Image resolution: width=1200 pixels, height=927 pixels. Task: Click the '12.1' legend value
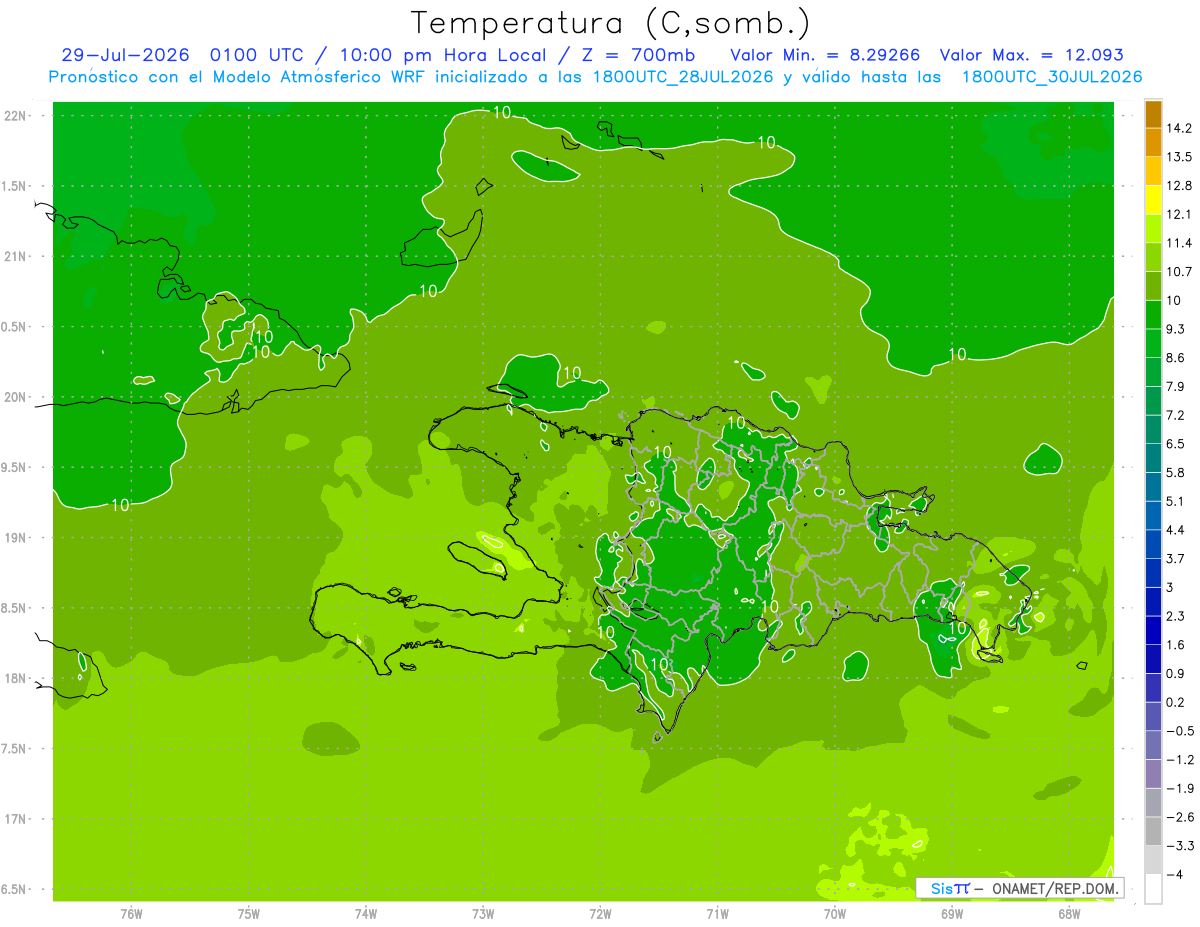1179,214
